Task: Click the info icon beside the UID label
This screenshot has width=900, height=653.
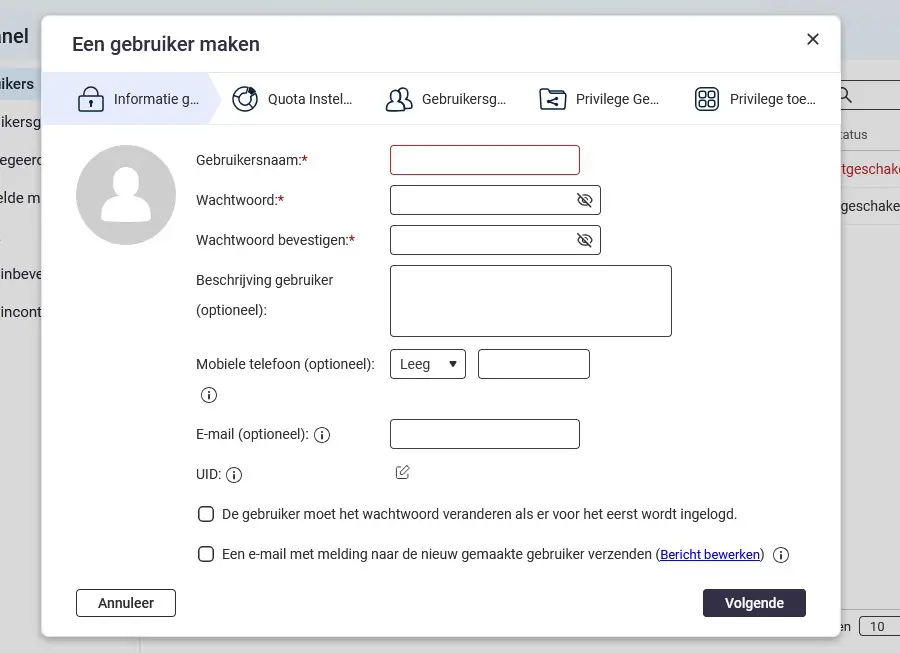Action: point(232,474)
